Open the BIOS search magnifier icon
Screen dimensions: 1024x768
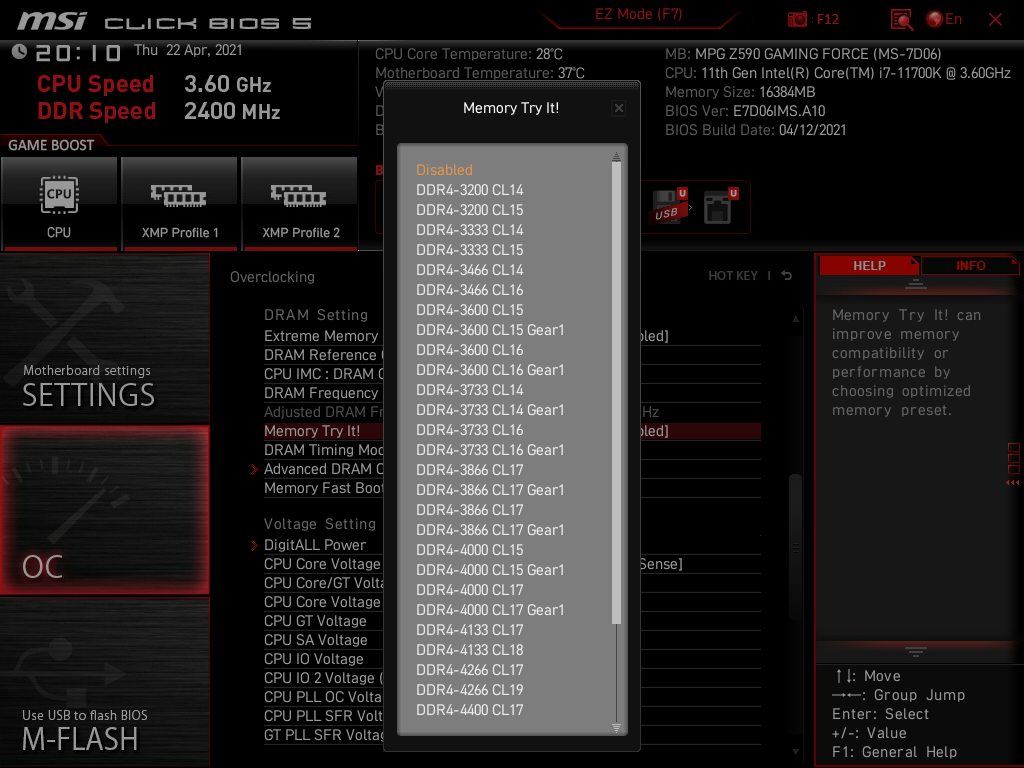coord(901,20)
